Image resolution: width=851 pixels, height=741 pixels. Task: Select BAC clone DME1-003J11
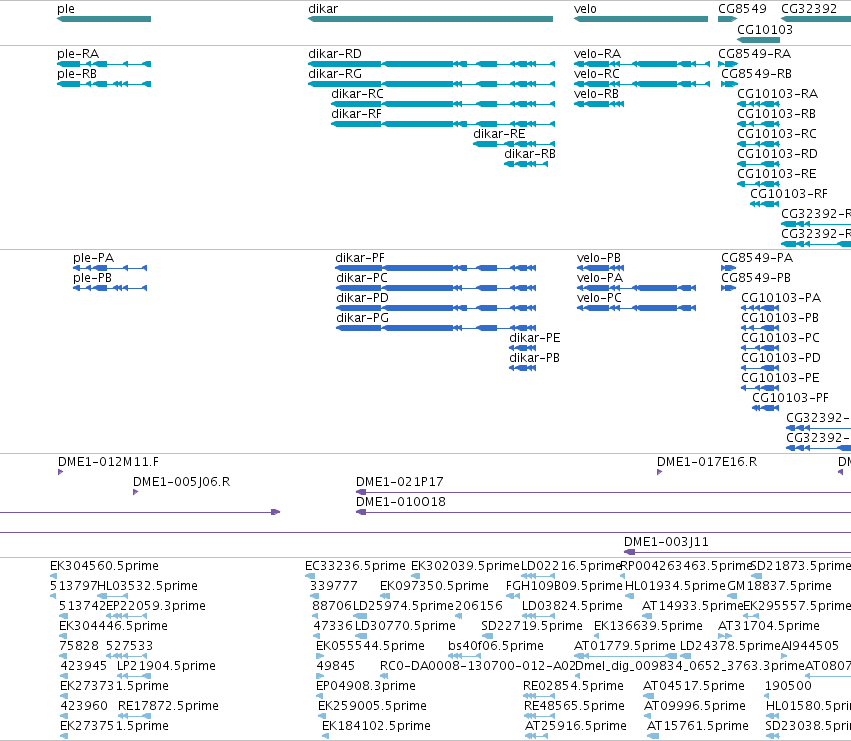(x=738, y=552)
